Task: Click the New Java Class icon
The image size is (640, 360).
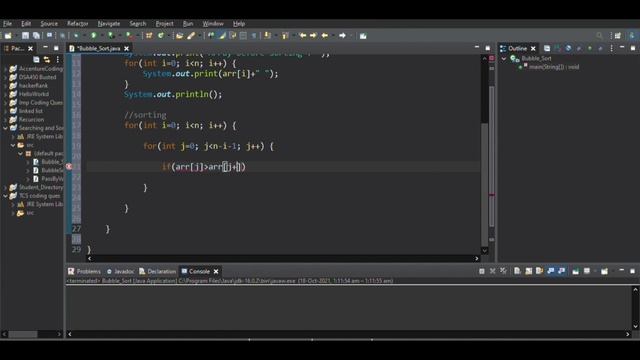Action: pos(160,36)
